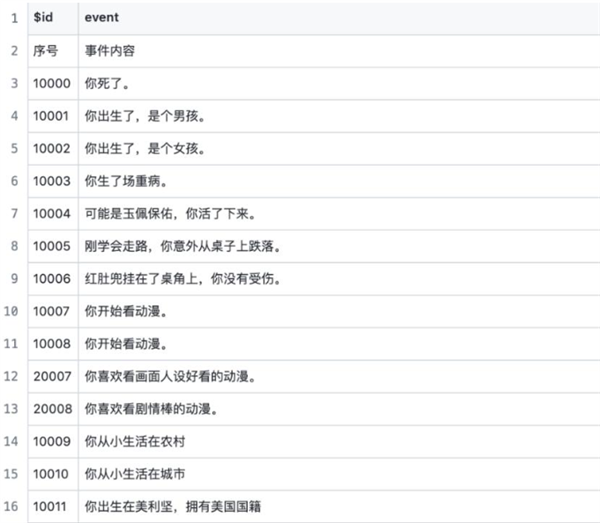Select line number 12
Viewport: 600px width, 523px height.
point(12,376)
